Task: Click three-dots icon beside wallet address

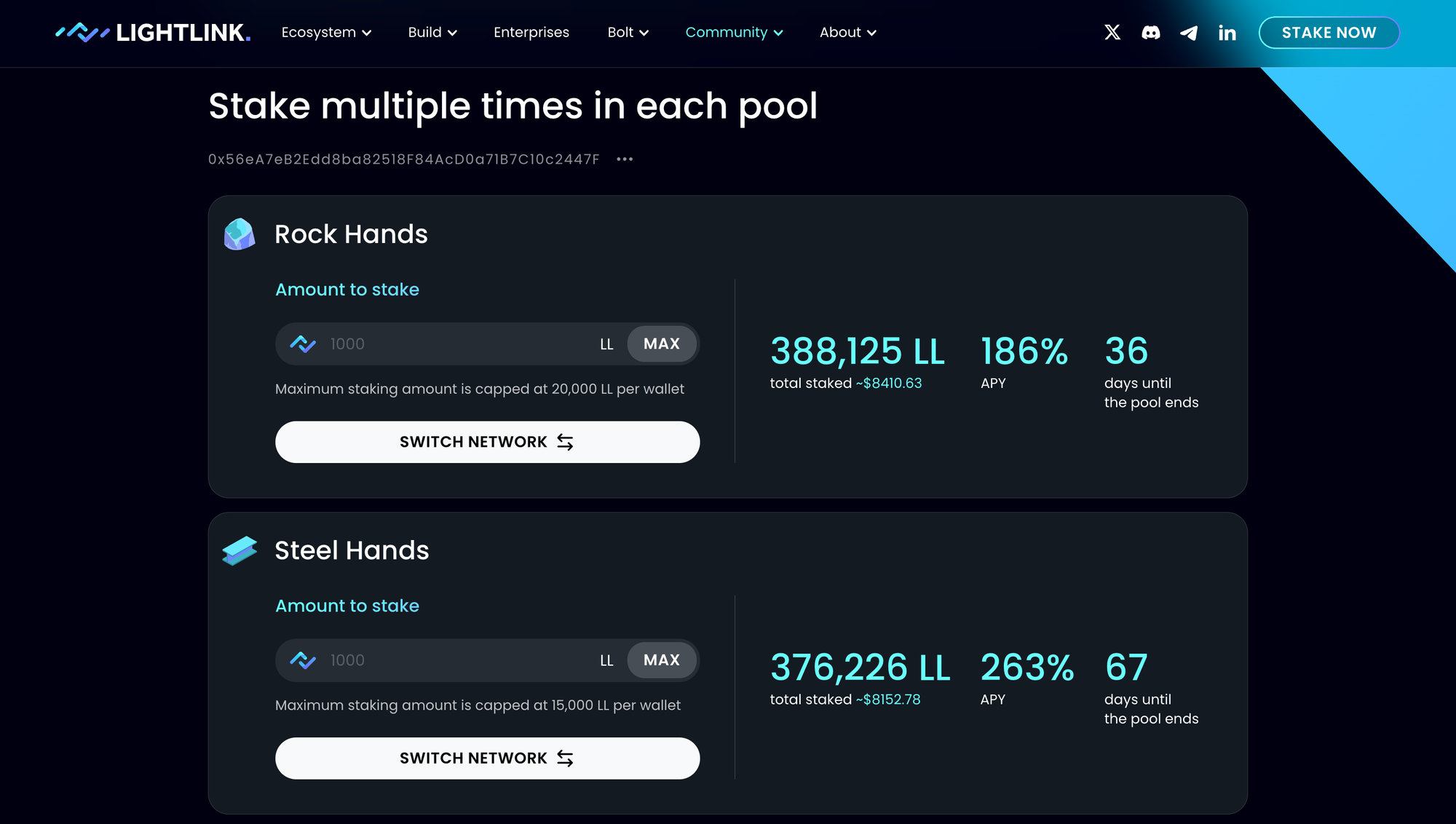Action: pos(625,159)
